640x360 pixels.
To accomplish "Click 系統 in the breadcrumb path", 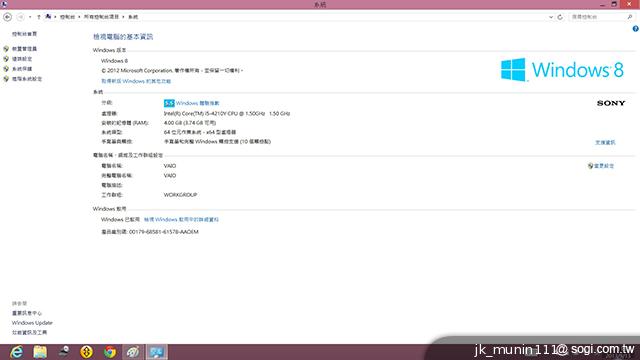I will coord(133,17).
